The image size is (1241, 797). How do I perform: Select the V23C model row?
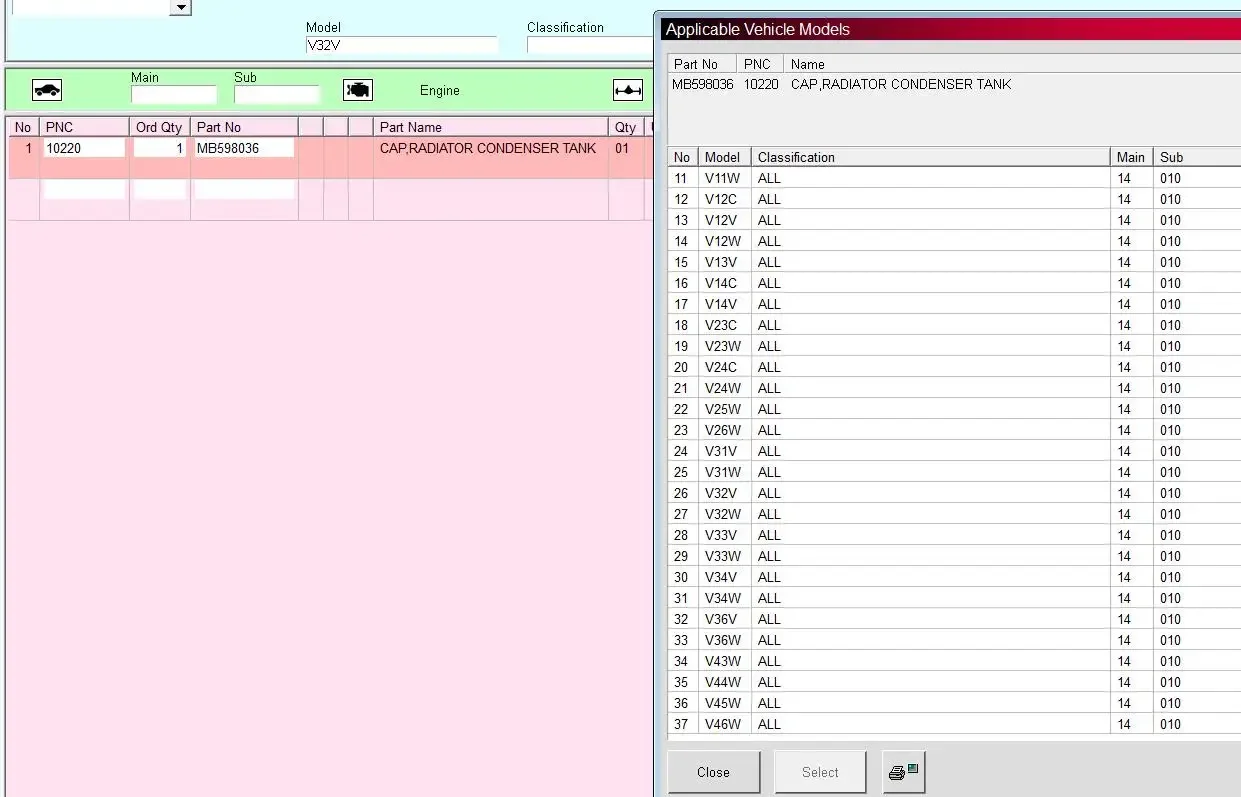954,325
